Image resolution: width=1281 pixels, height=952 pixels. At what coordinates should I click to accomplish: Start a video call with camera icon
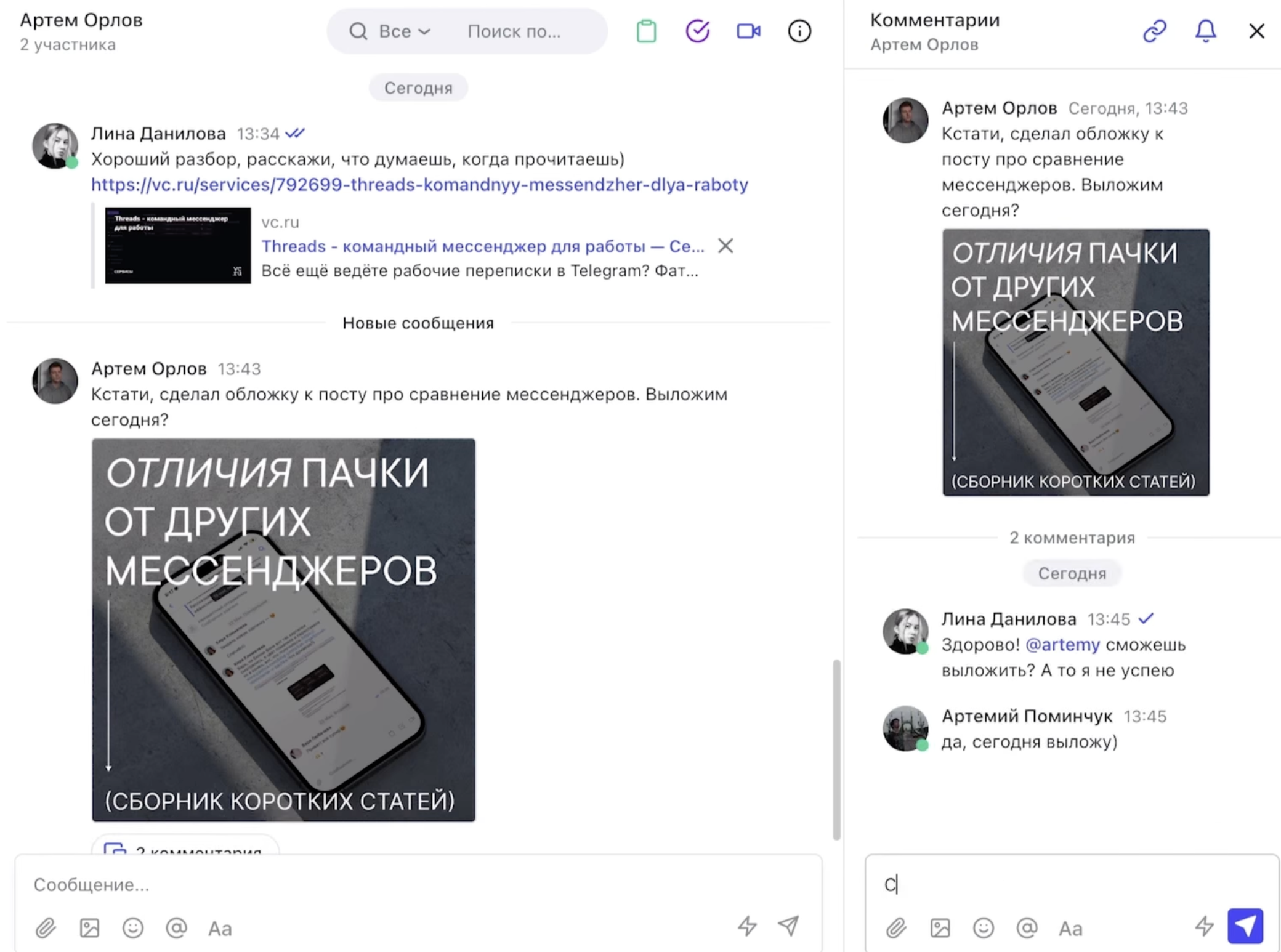[748, 31]
